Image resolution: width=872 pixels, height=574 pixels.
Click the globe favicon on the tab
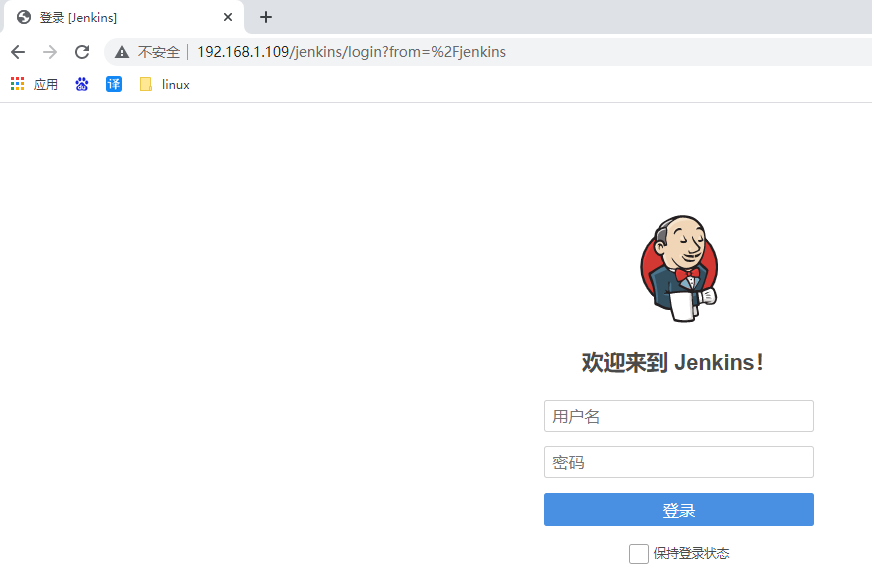(24, 17)
